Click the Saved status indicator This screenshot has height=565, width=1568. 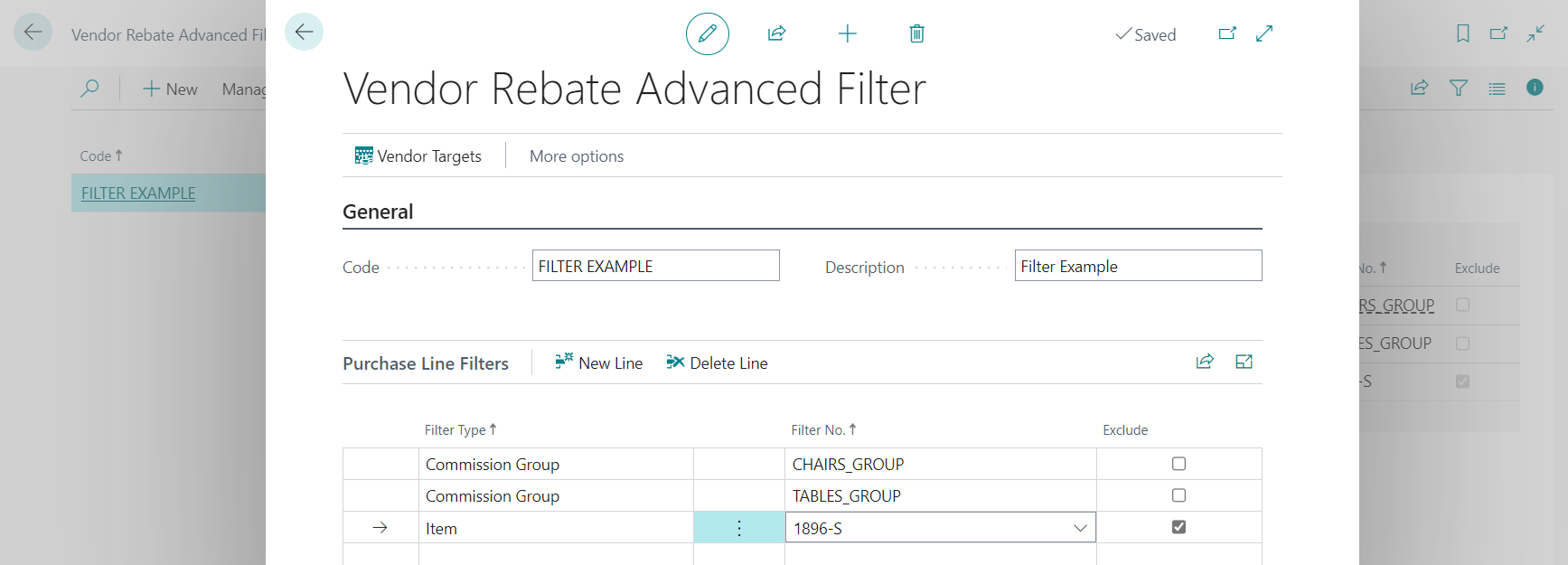tap(1146, 34)
